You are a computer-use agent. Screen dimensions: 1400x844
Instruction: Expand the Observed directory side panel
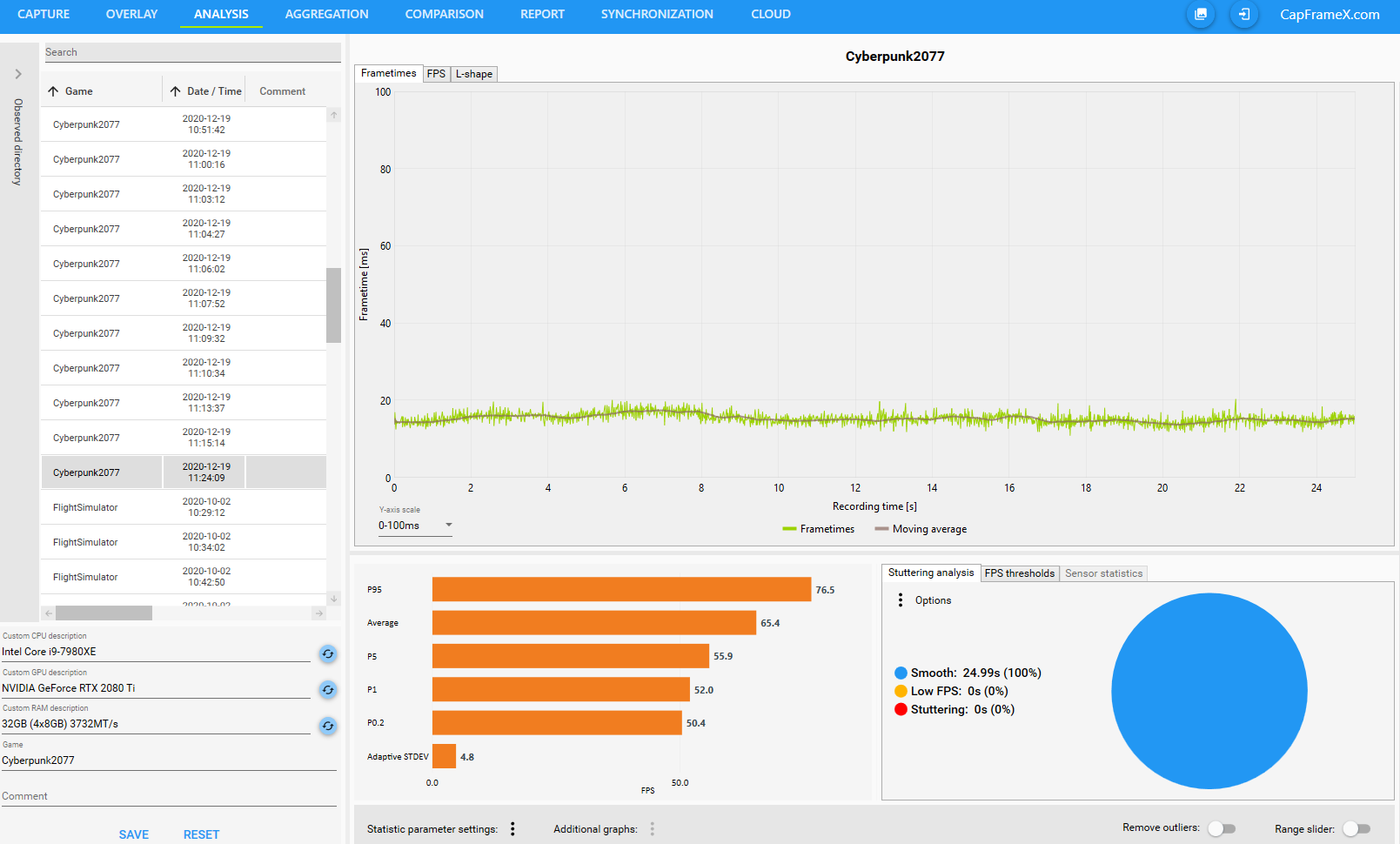point(18,74)
